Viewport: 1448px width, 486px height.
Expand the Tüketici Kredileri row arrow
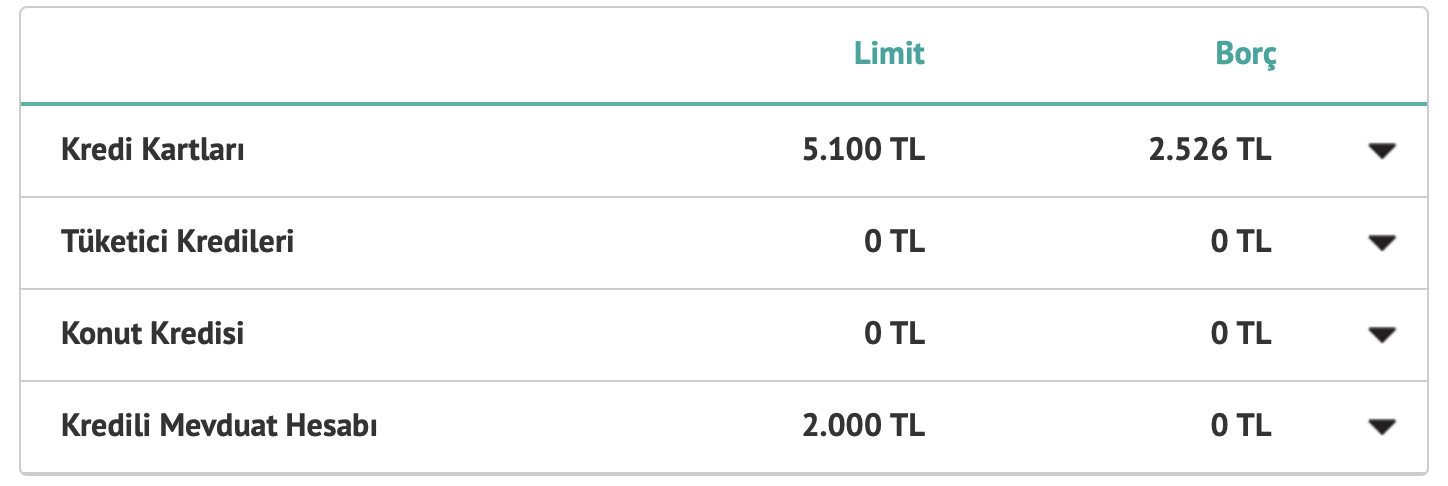click(x=1381, y=242)
